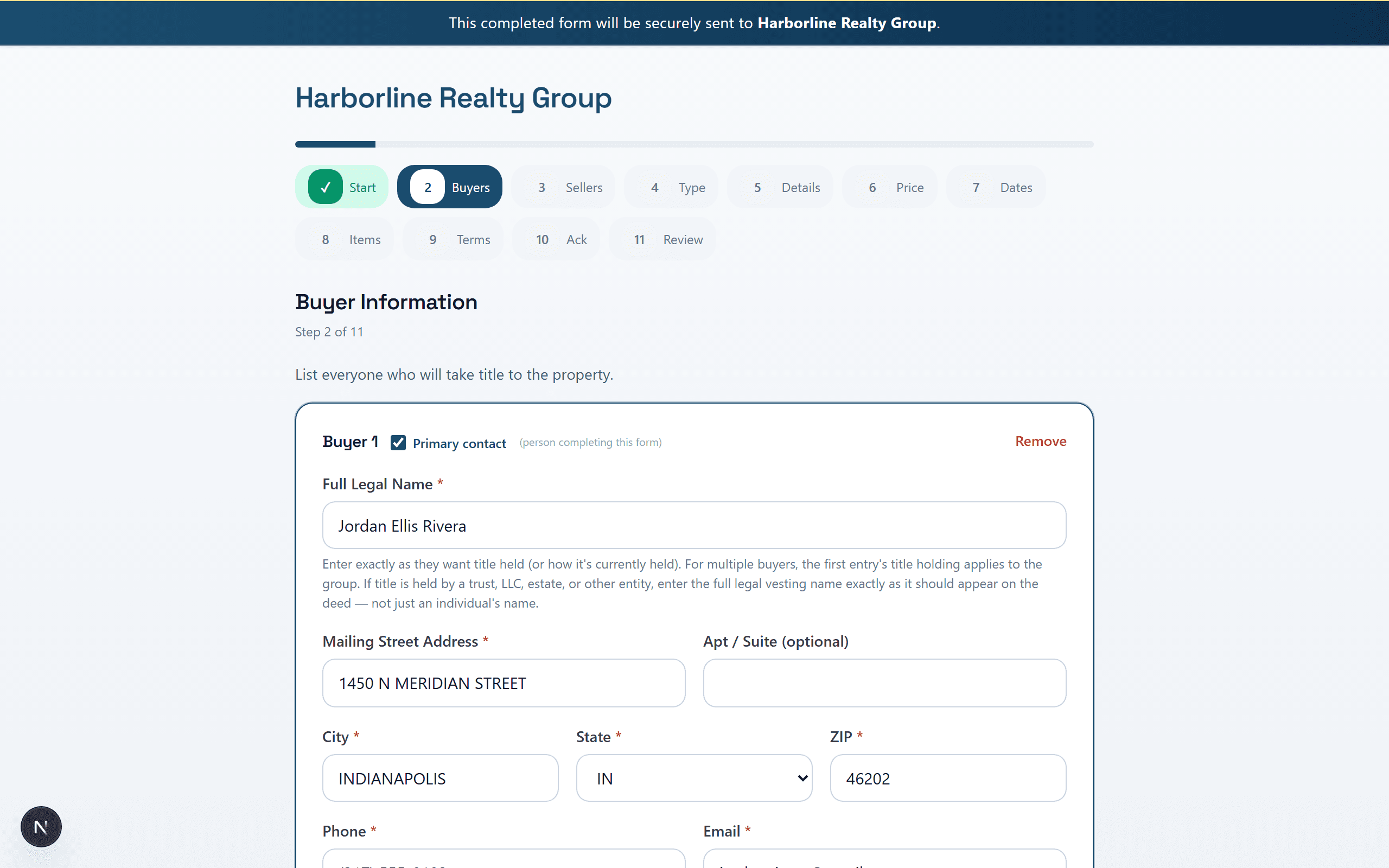Navigate to the Price step
This screenshot has width=1389, height=868.
pyautogui.click(x=889, y=187)
